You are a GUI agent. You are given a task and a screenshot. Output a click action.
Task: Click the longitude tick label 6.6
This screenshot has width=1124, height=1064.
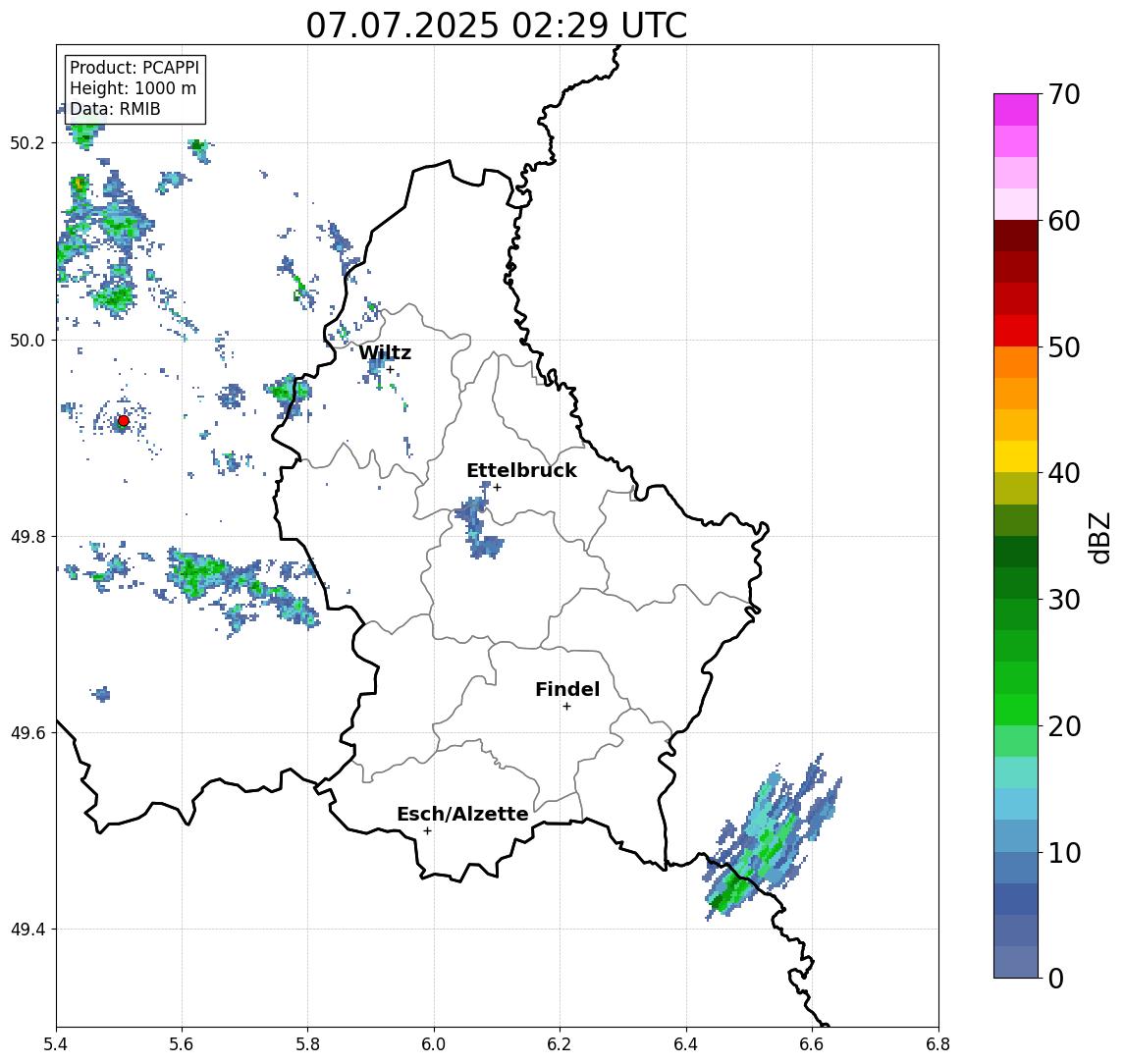[812, 1044]
